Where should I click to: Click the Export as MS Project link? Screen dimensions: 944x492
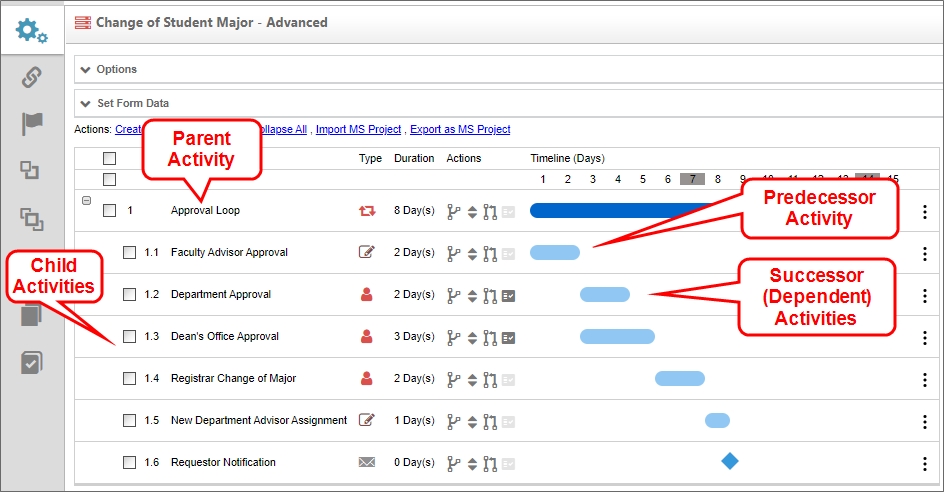[x=460, y=130]
